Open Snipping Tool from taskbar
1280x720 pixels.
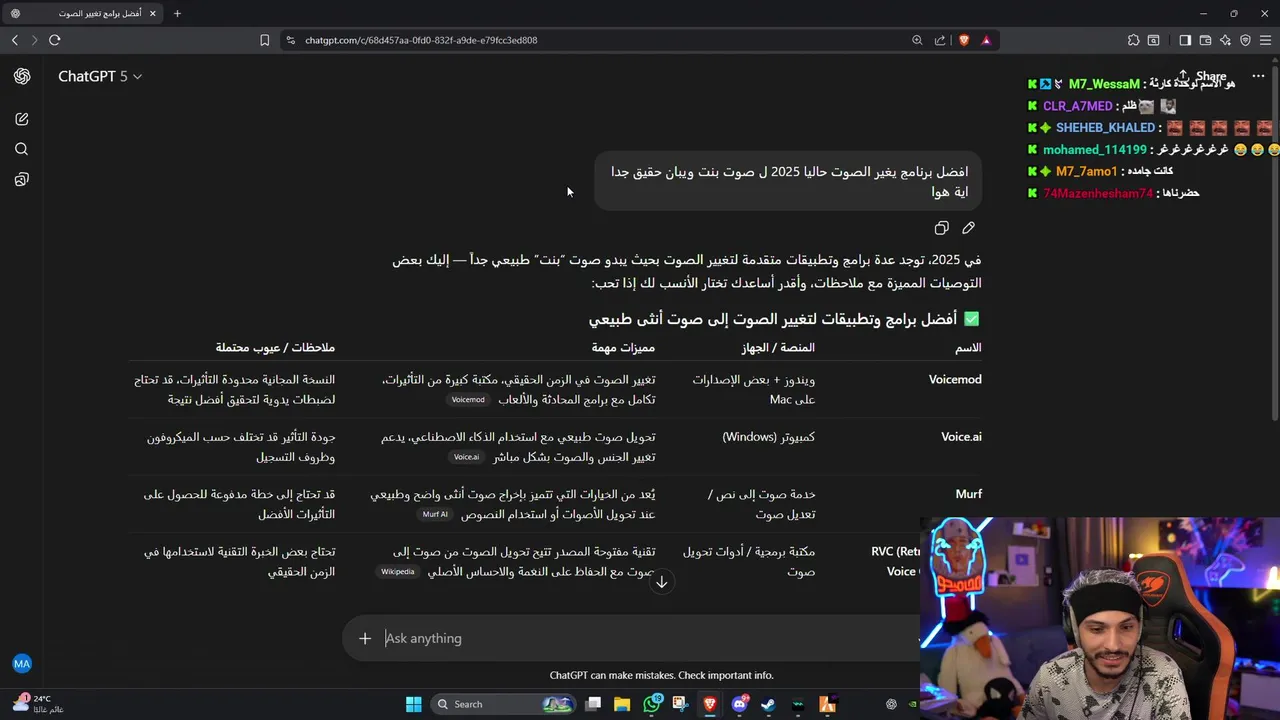[x=681, y=704]
